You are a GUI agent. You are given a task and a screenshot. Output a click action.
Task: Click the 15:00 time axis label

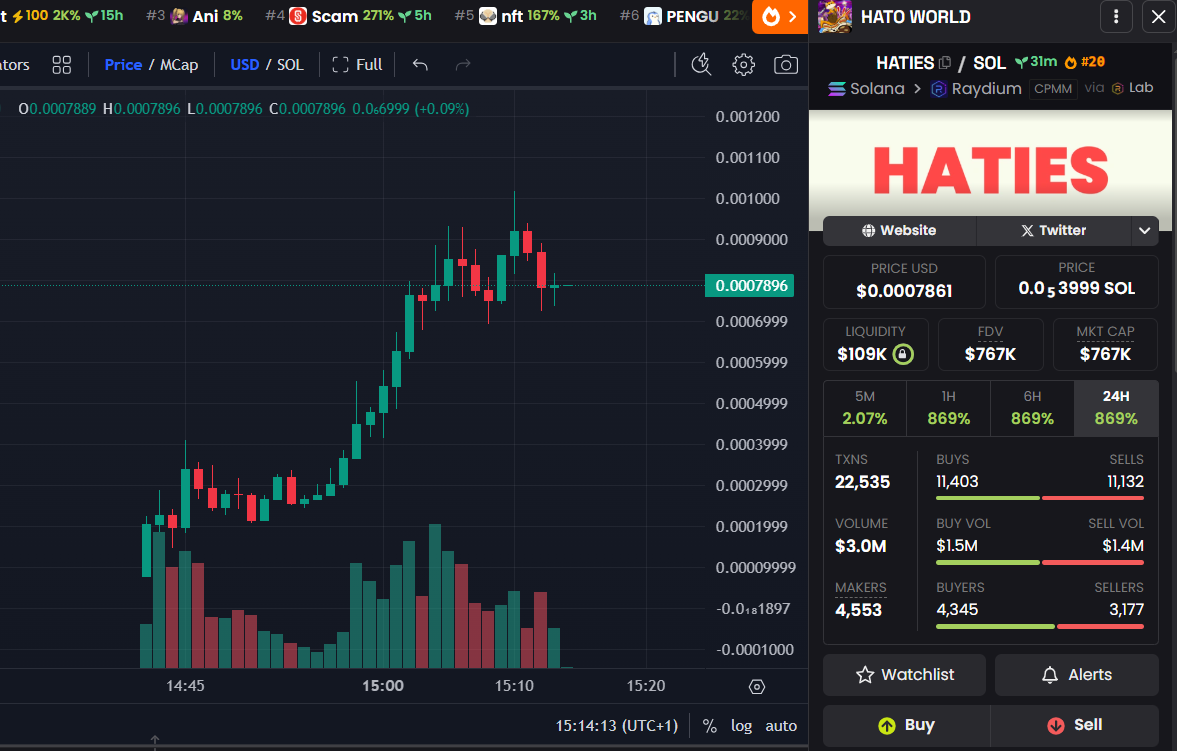tap(383, 686)
